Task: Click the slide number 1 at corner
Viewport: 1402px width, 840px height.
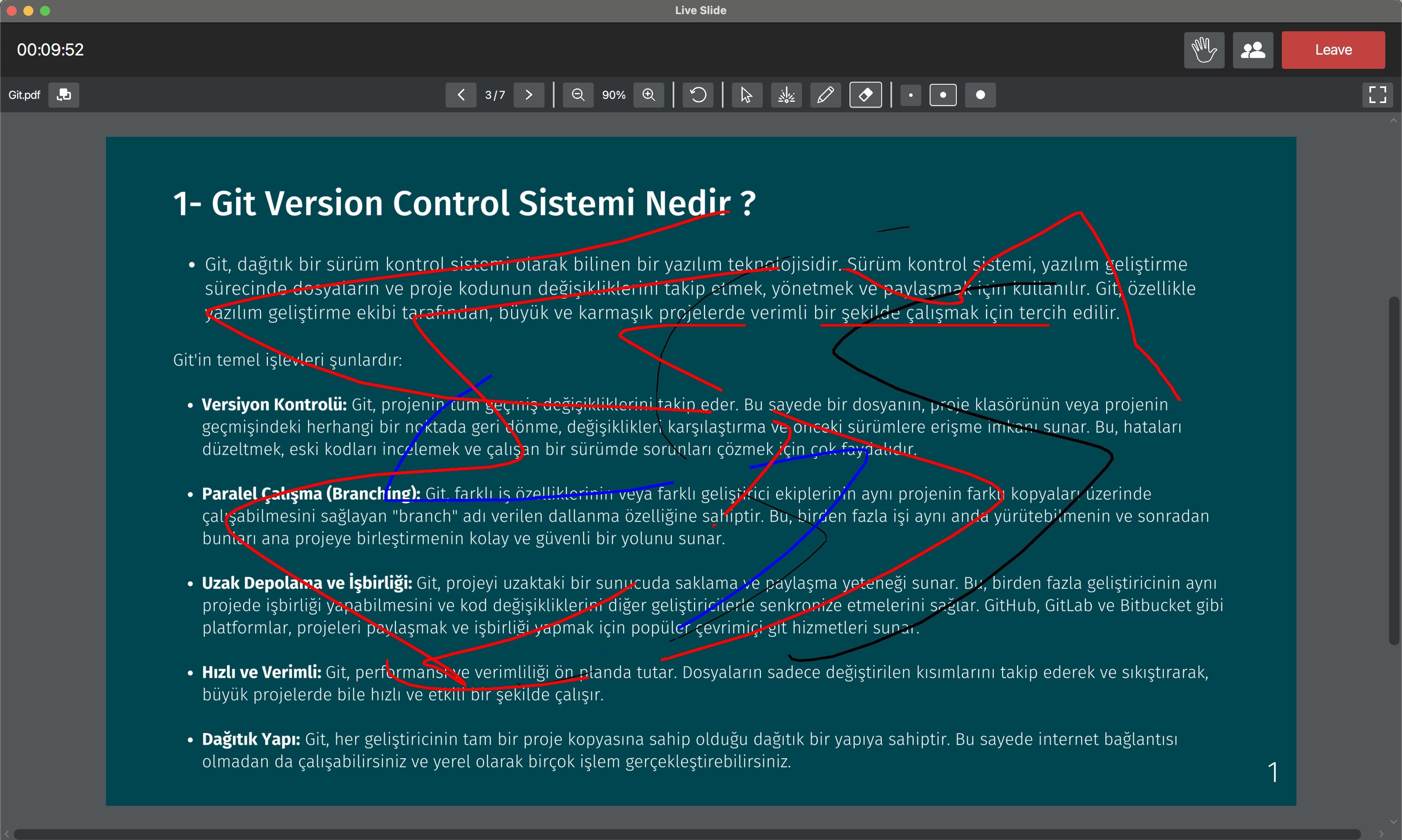Action: [x=1273, y=772]
